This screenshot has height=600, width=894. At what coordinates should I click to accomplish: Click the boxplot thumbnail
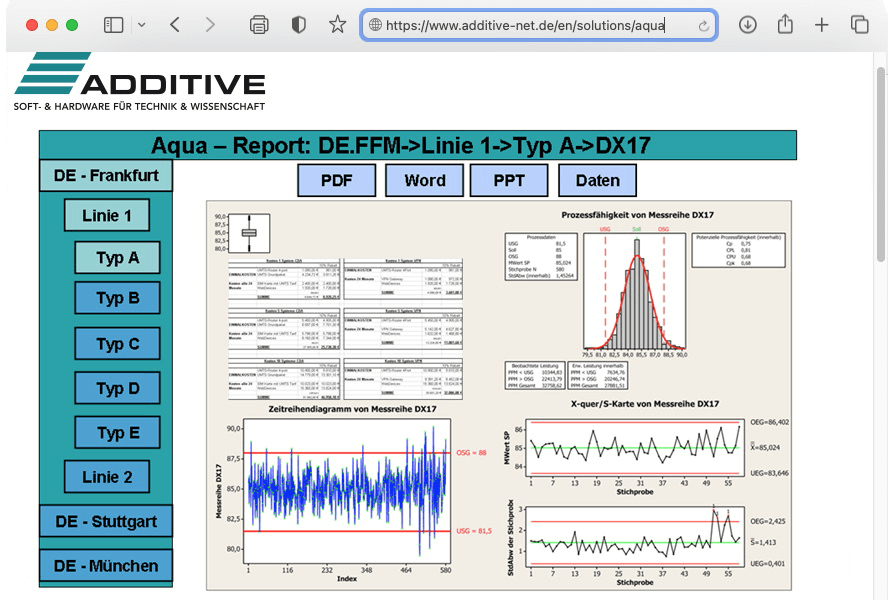click(249, 233)
